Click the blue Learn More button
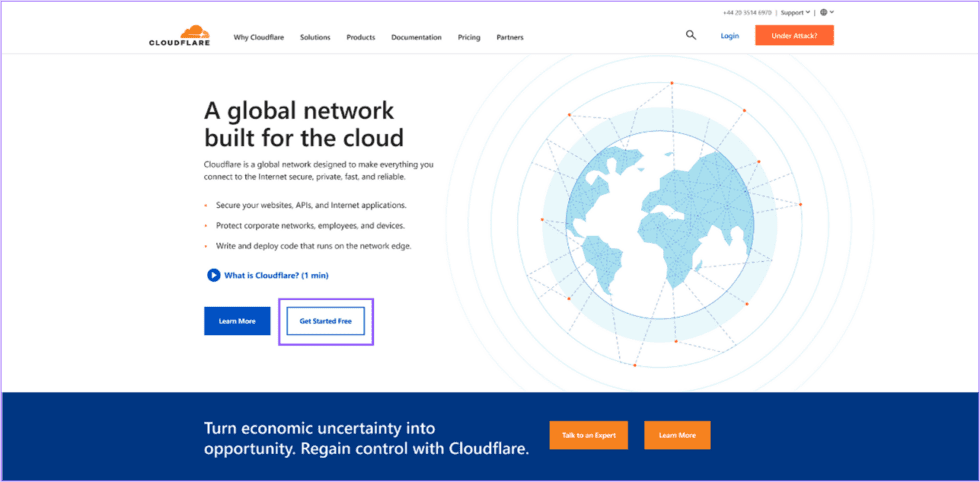The height and width of the screenshot is (482, 980). coord(237,321)
